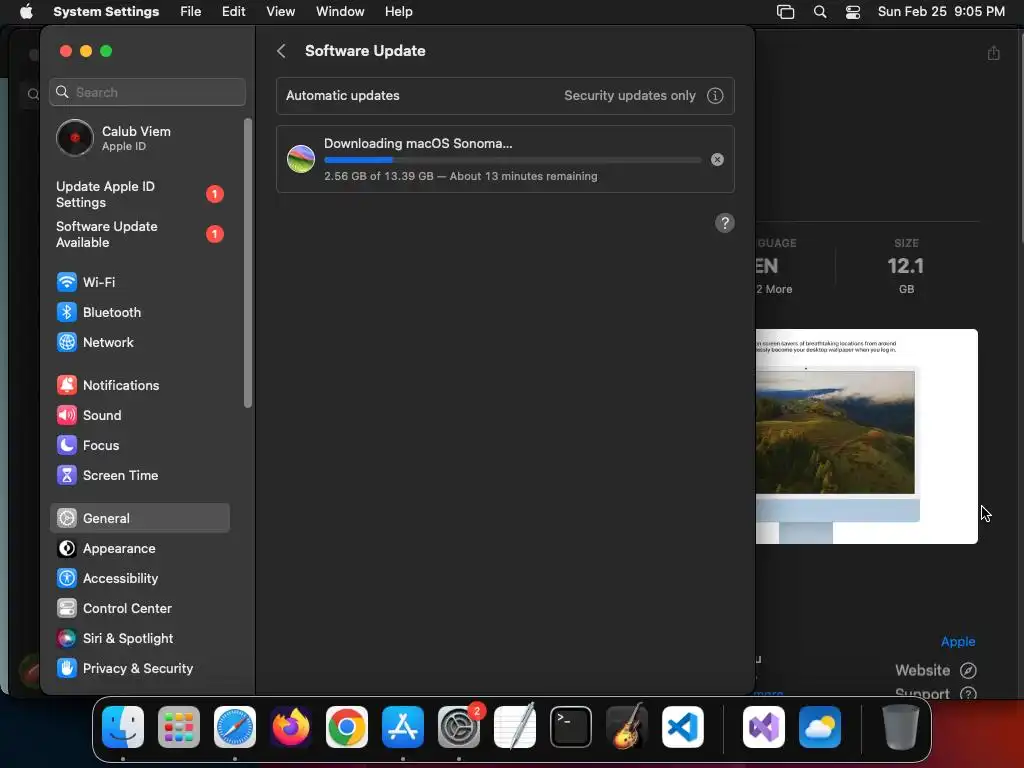1024x768 pixels.
Task: Open the Apple menu
Action: click(x=25, y=12)
